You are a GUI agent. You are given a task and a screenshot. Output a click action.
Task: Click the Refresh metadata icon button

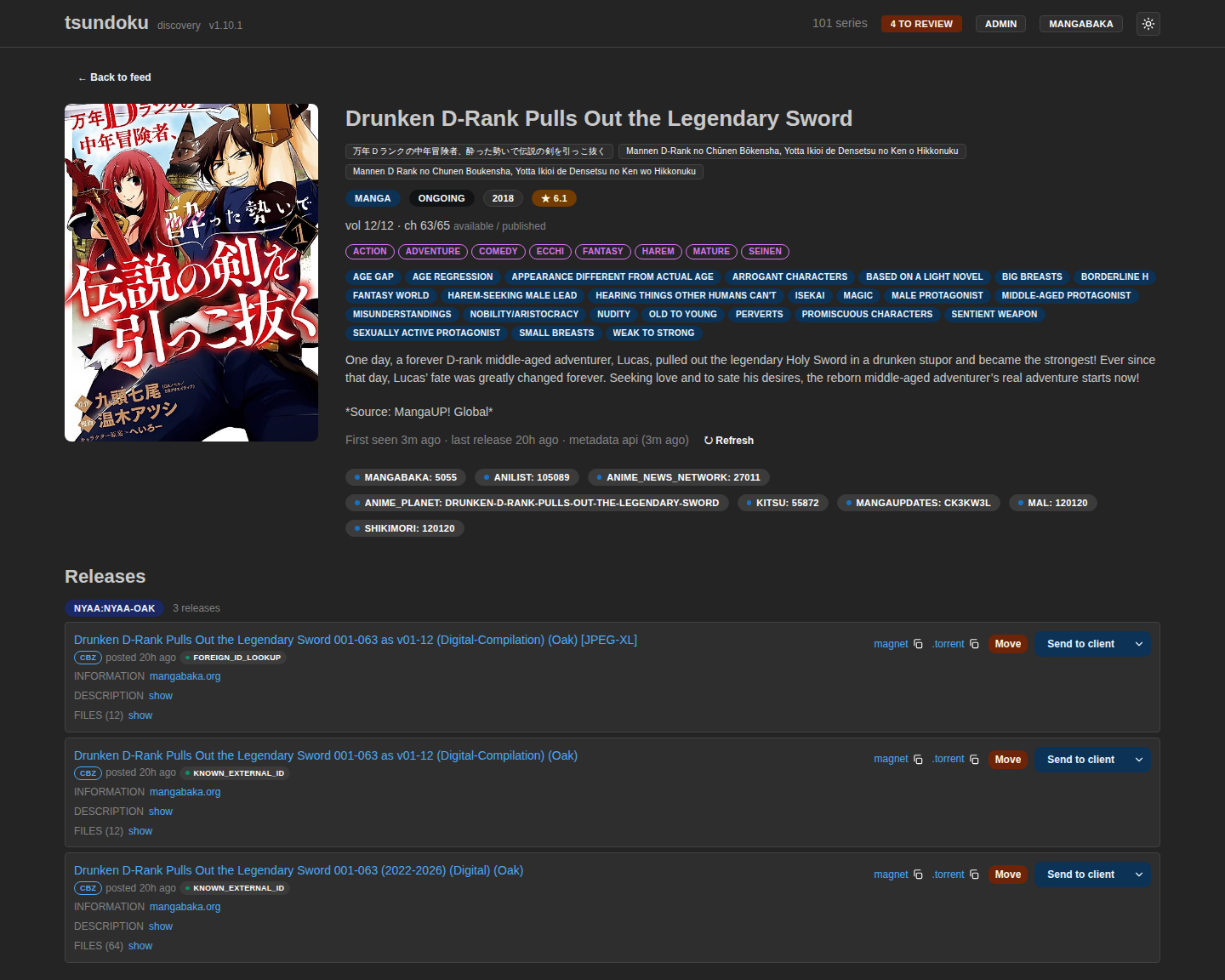729,441
